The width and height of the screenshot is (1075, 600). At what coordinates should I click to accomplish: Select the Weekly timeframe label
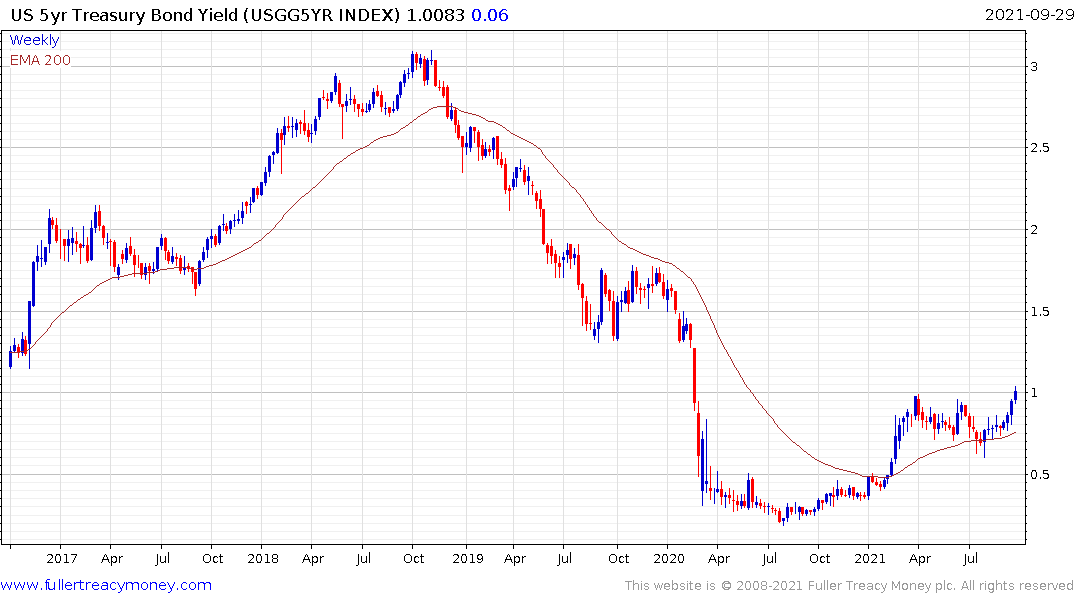(34, 40)
